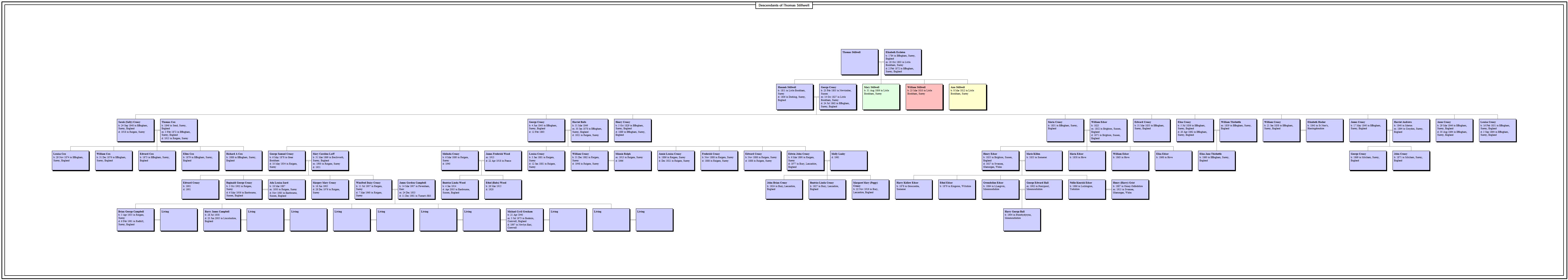
Task: Select Michael Cyril Gresham's box
Action: [524, 219]
